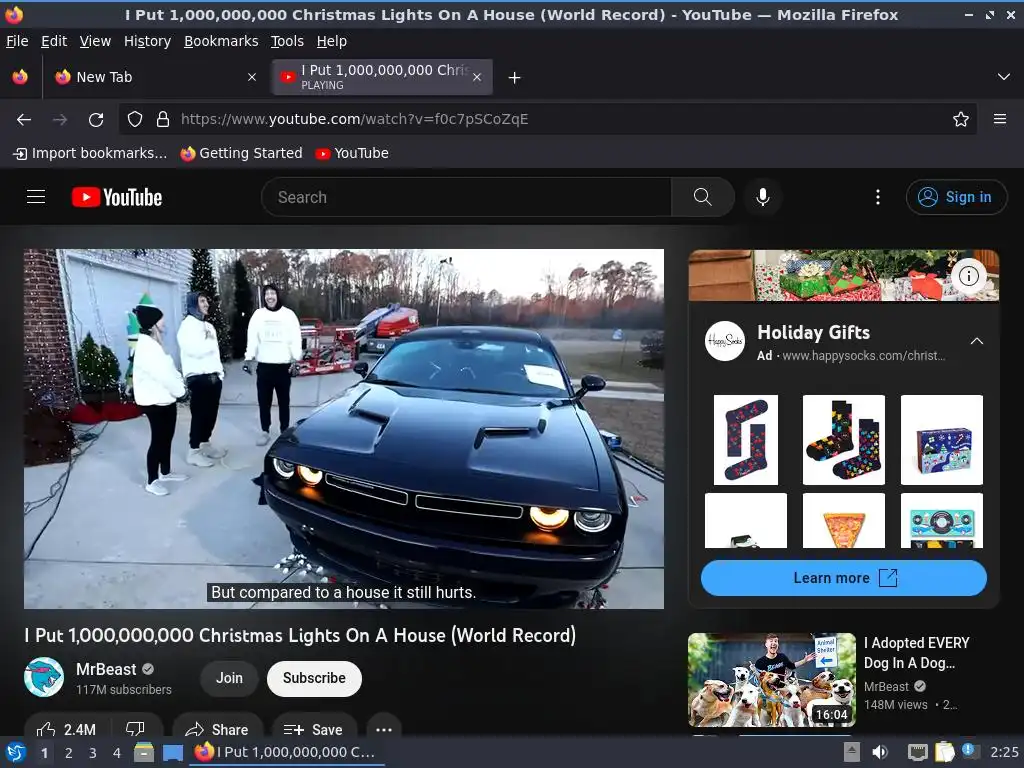Open the Tools menu
This screenshot has width=1024, height=768.
pyautogui.click(x=287, y=41)
